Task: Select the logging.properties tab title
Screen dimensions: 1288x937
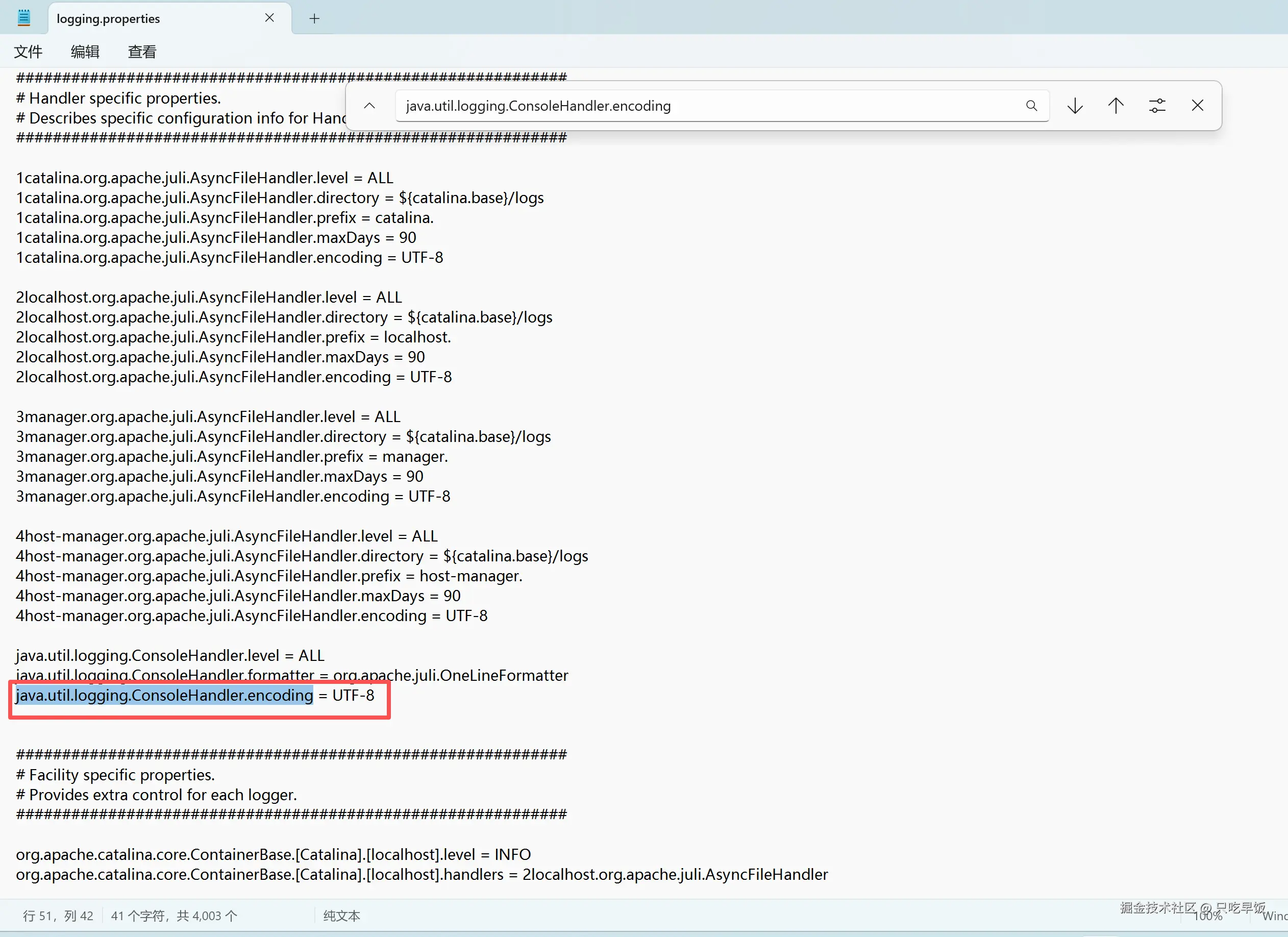Action: 109,19
